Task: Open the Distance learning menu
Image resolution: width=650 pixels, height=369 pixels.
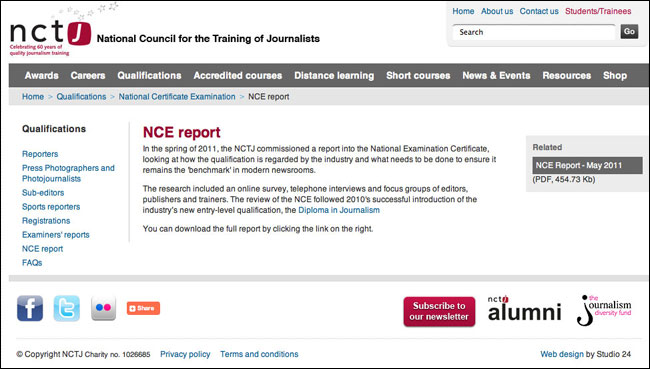Action: pyautogui.click(x=334, y=75)
